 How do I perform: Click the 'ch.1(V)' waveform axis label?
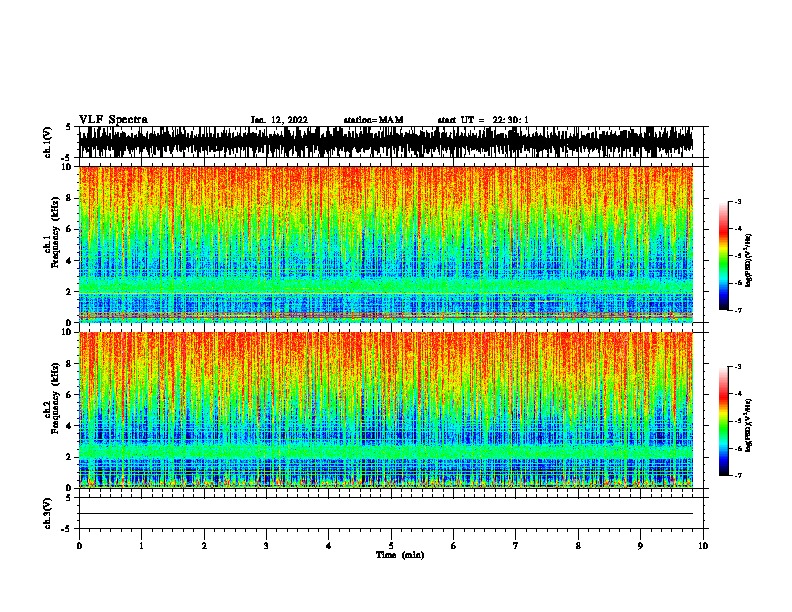pos(47,142)
